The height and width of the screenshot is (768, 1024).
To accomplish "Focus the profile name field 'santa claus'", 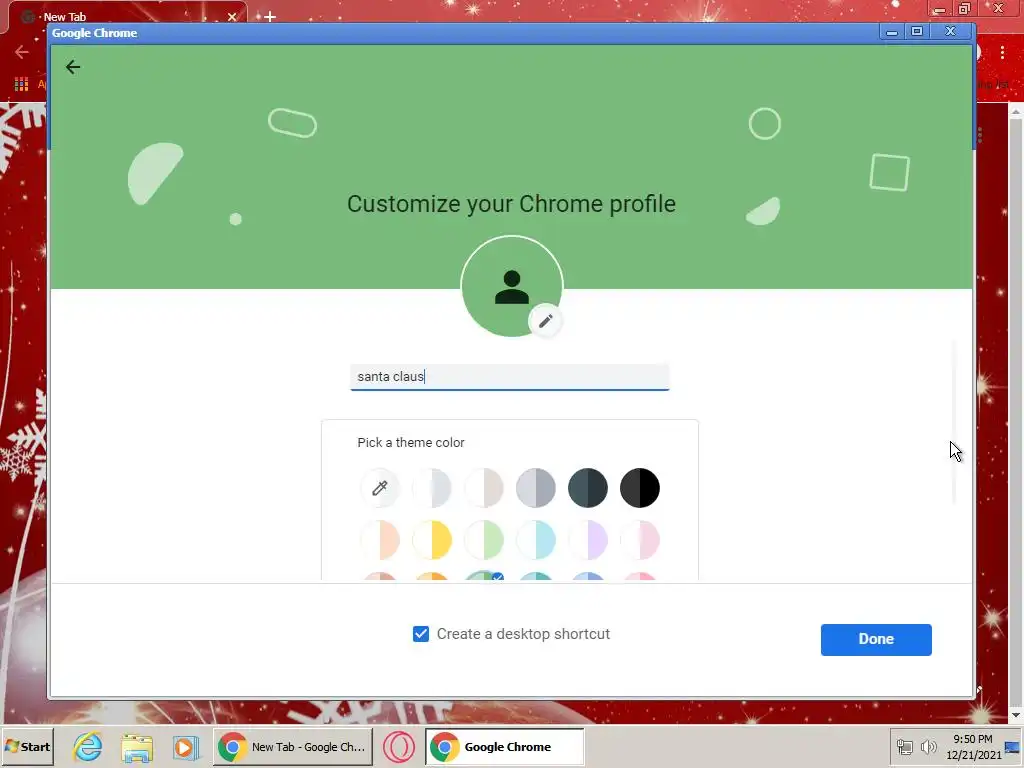I will point(509,377).
